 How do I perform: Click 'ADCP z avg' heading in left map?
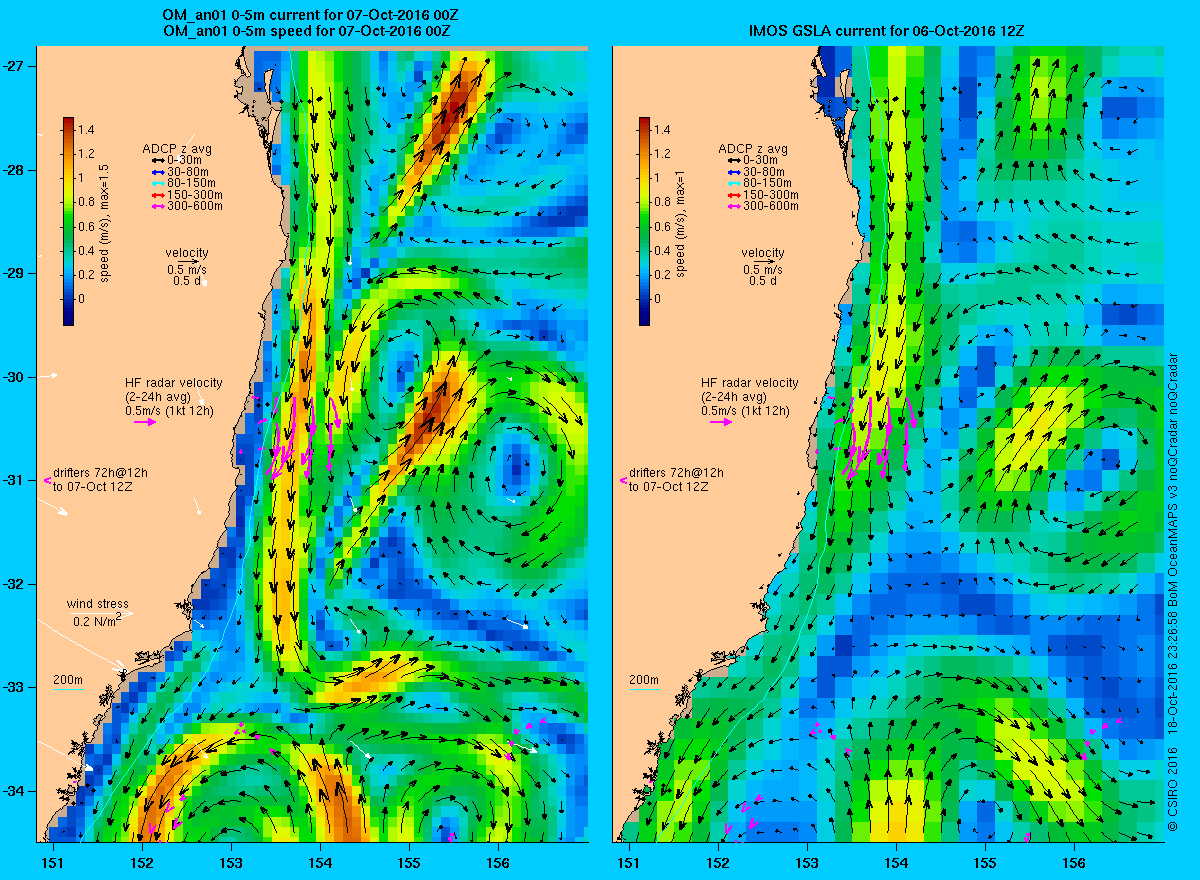point(178,149)
